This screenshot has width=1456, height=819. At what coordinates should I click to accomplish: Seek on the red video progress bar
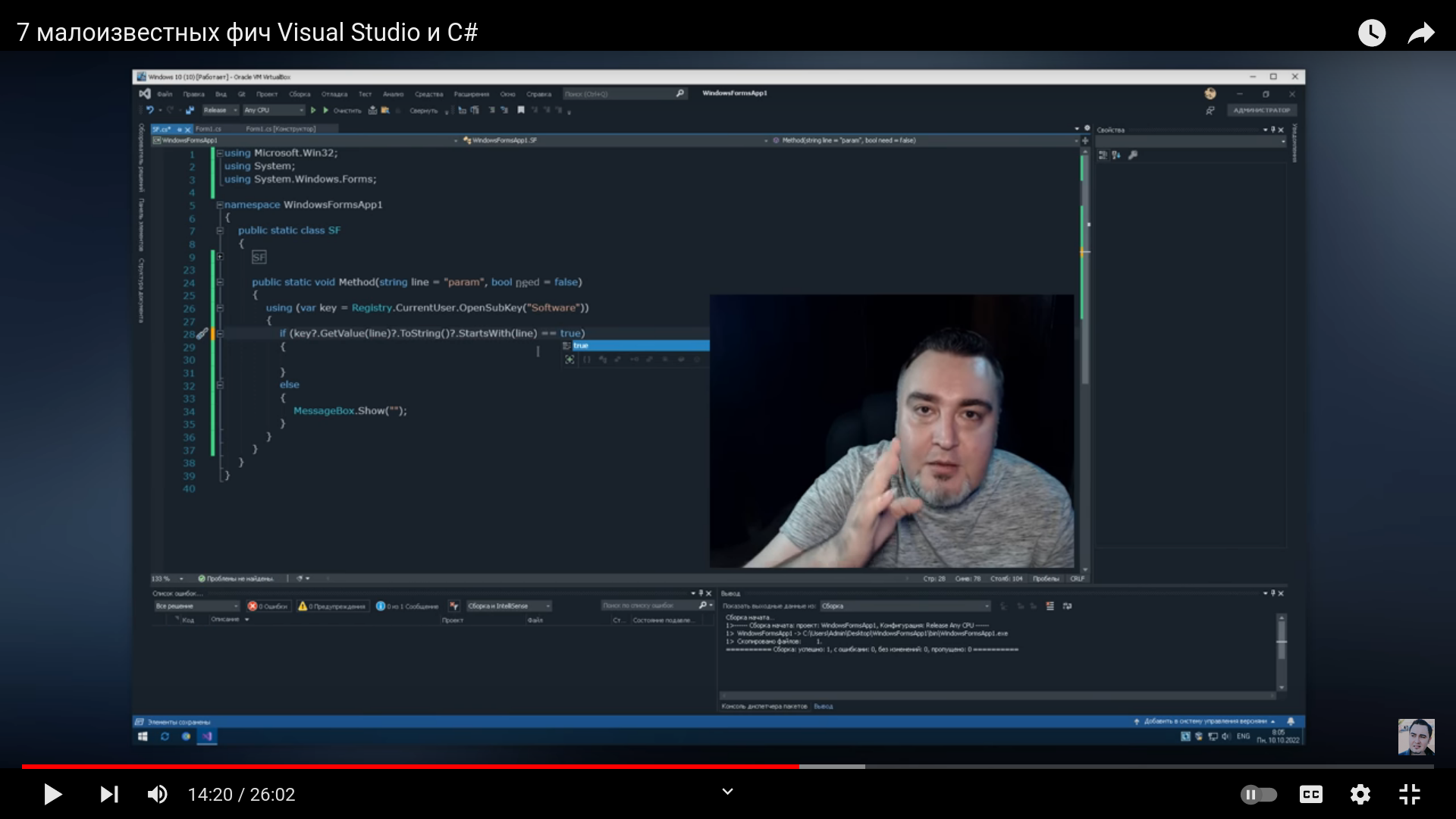coord(409,767)
